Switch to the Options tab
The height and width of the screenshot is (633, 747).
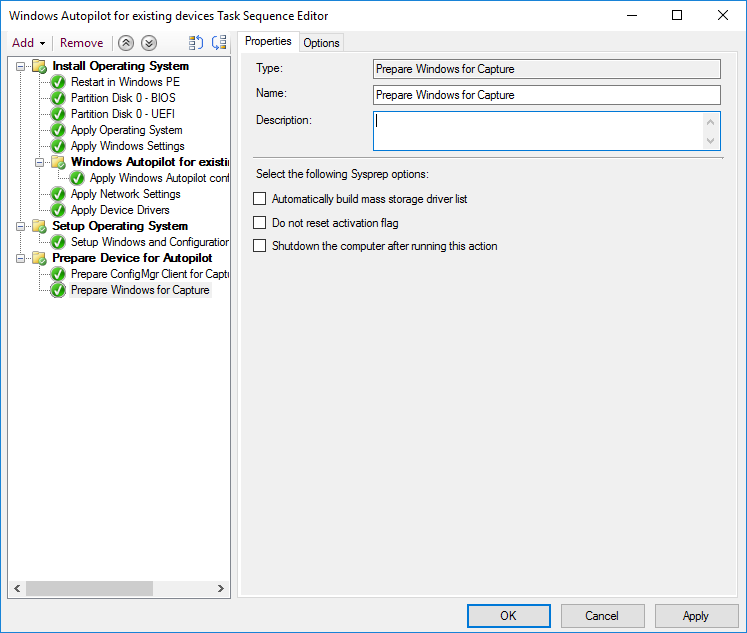click(321, 43)
